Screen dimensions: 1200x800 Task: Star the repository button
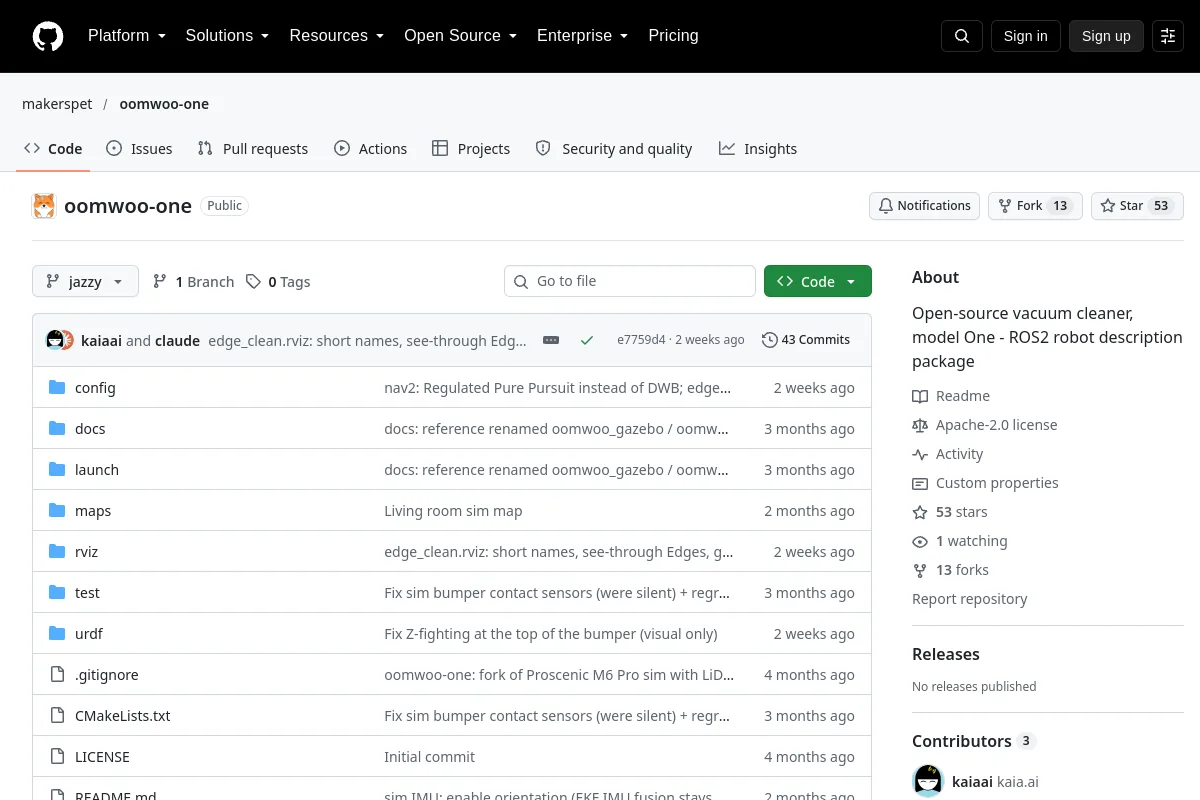(1137, 206)
